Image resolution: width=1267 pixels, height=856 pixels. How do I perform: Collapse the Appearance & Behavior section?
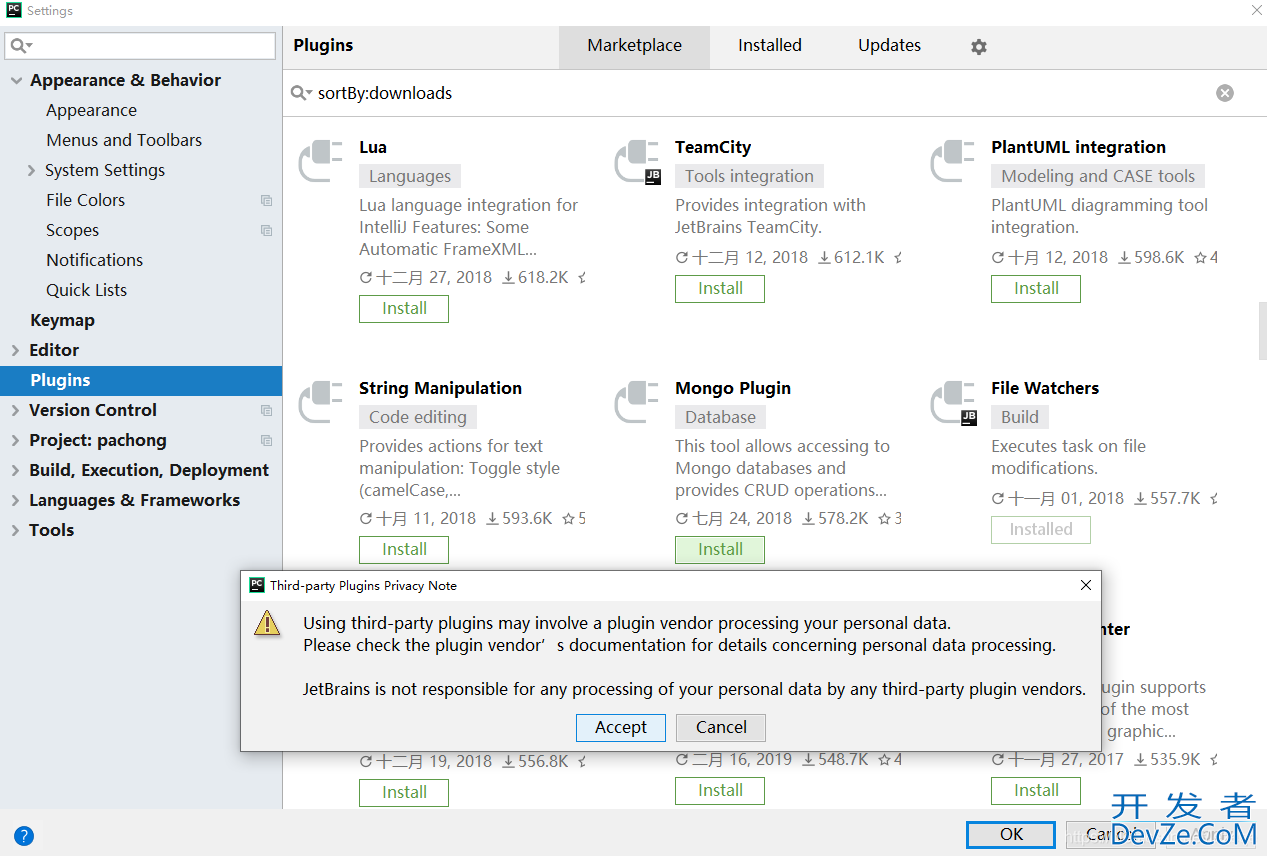pos(16,80)
